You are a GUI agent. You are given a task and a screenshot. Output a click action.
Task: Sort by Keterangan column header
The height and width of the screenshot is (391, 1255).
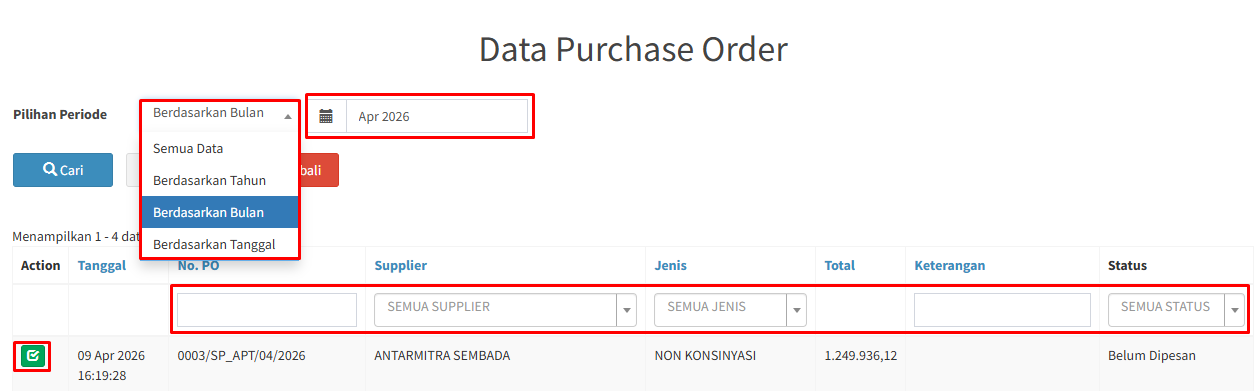950,265
